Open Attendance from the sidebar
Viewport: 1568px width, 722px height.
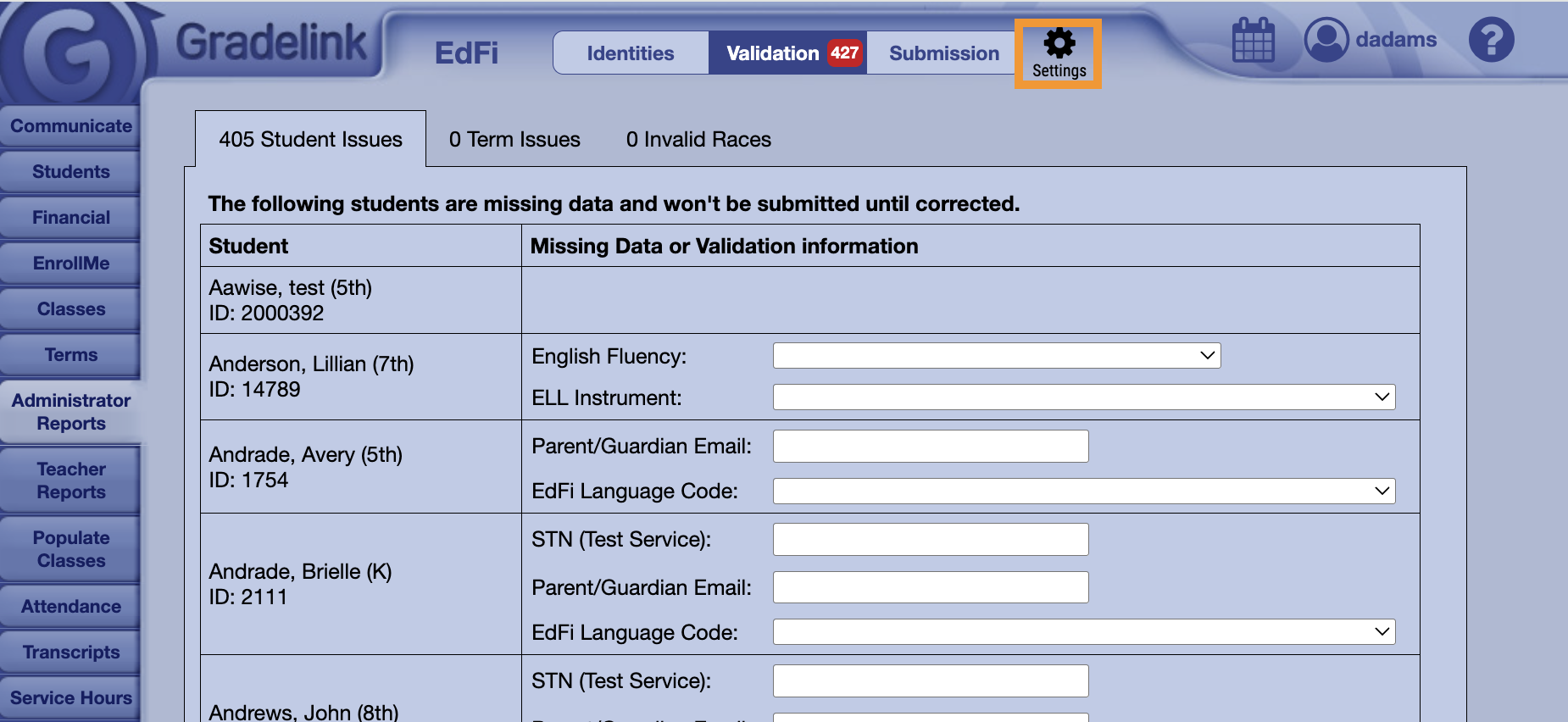pos(71,607)
